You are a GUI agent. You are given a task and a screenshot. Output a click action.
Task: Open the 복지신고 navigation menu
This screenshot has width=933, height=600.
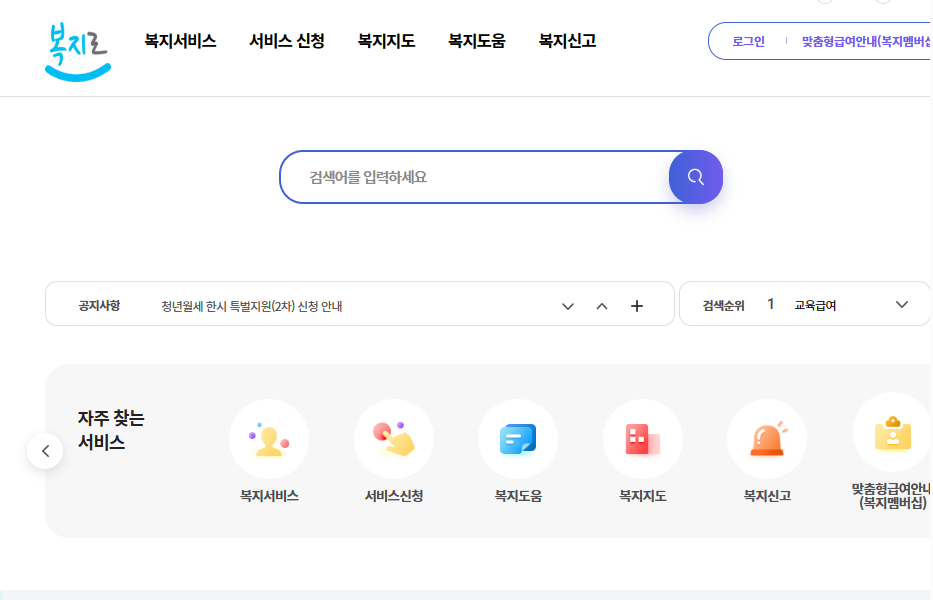[567, 41]
